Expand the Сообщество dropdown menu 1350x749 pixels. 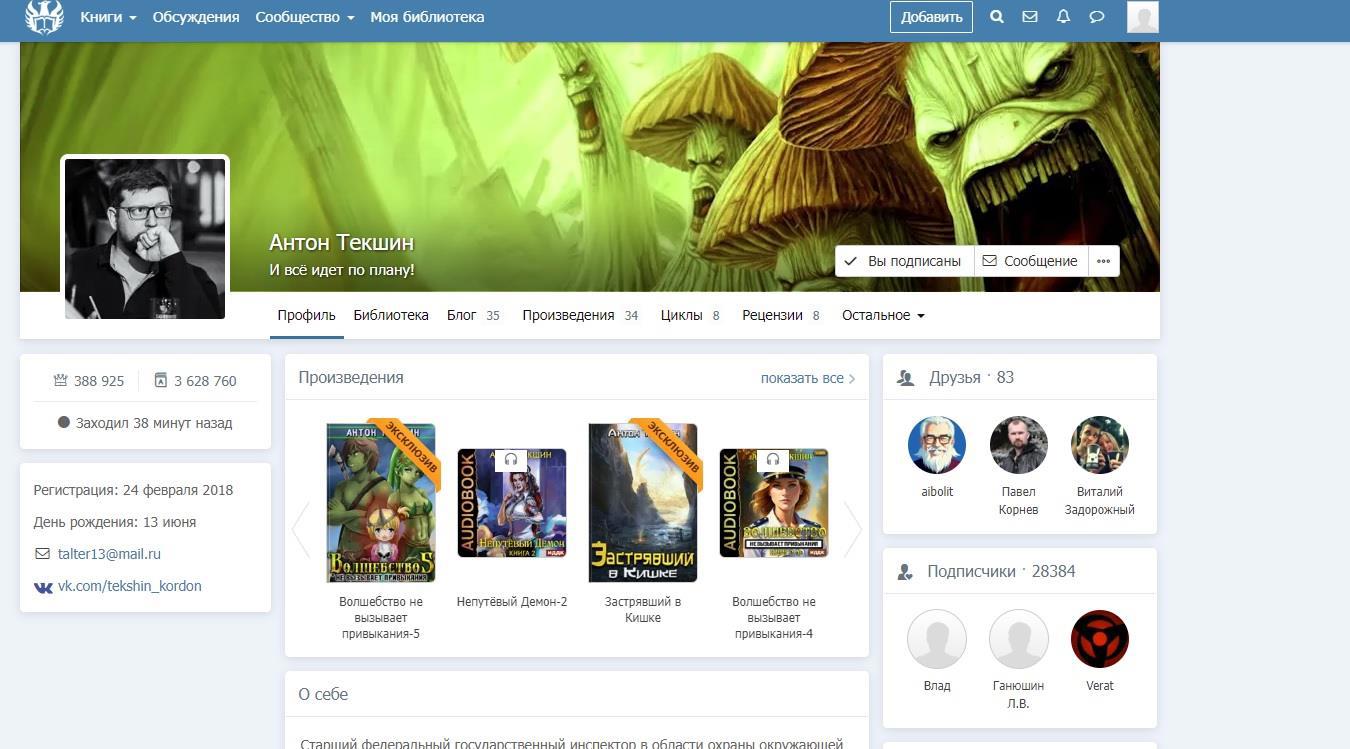pos(305,17)
